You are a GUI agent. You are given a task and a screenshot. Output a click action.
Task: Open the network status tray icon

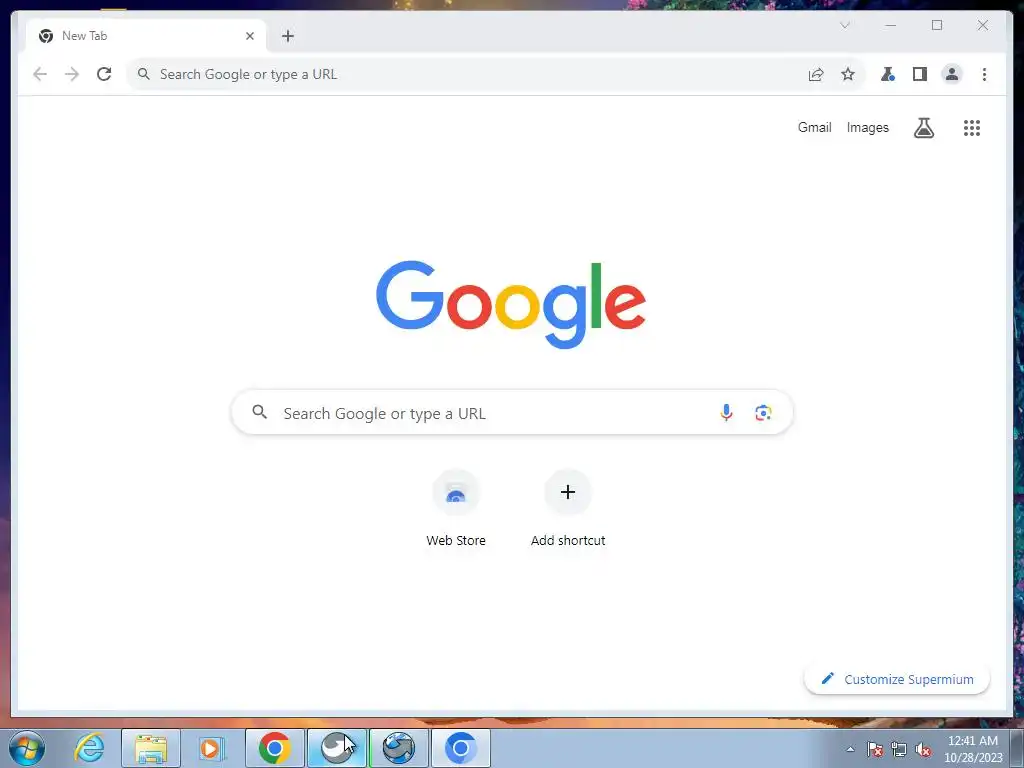tap(899, 749)
